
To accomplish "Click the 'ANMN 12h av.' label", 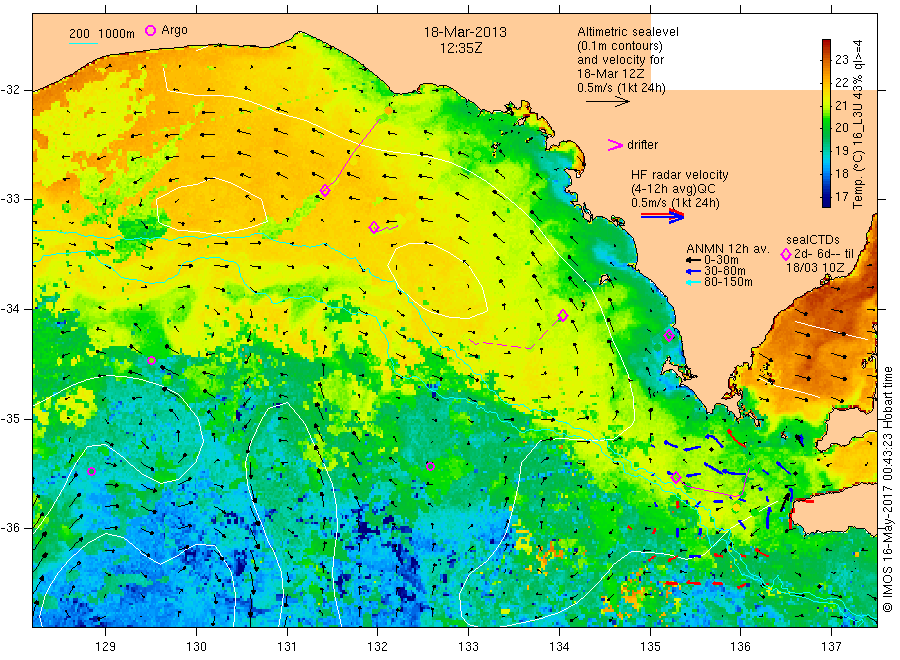I will coord(728,249).
